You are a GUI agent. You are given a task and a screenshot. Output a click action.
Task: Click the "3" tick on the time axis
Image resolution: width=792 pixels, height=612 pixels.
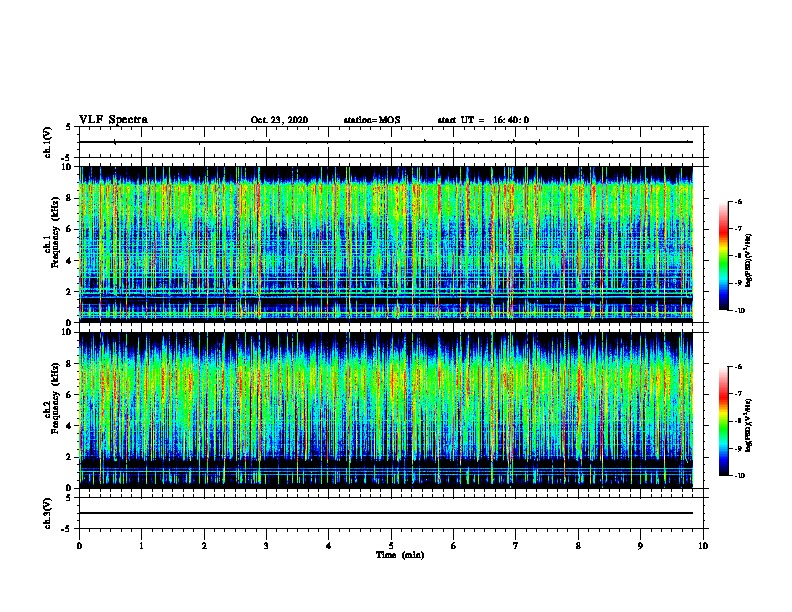(x=266, y=546)
